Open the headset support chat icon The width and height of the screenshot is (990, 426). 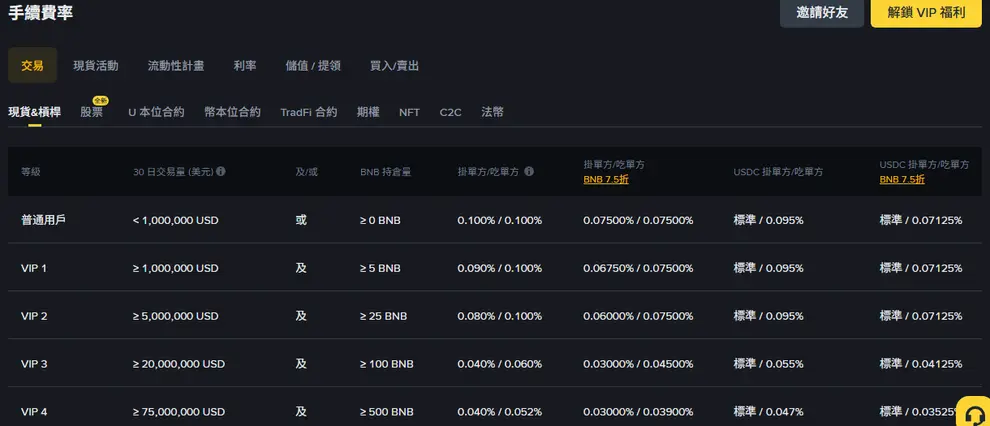click(x=974, y=414)
